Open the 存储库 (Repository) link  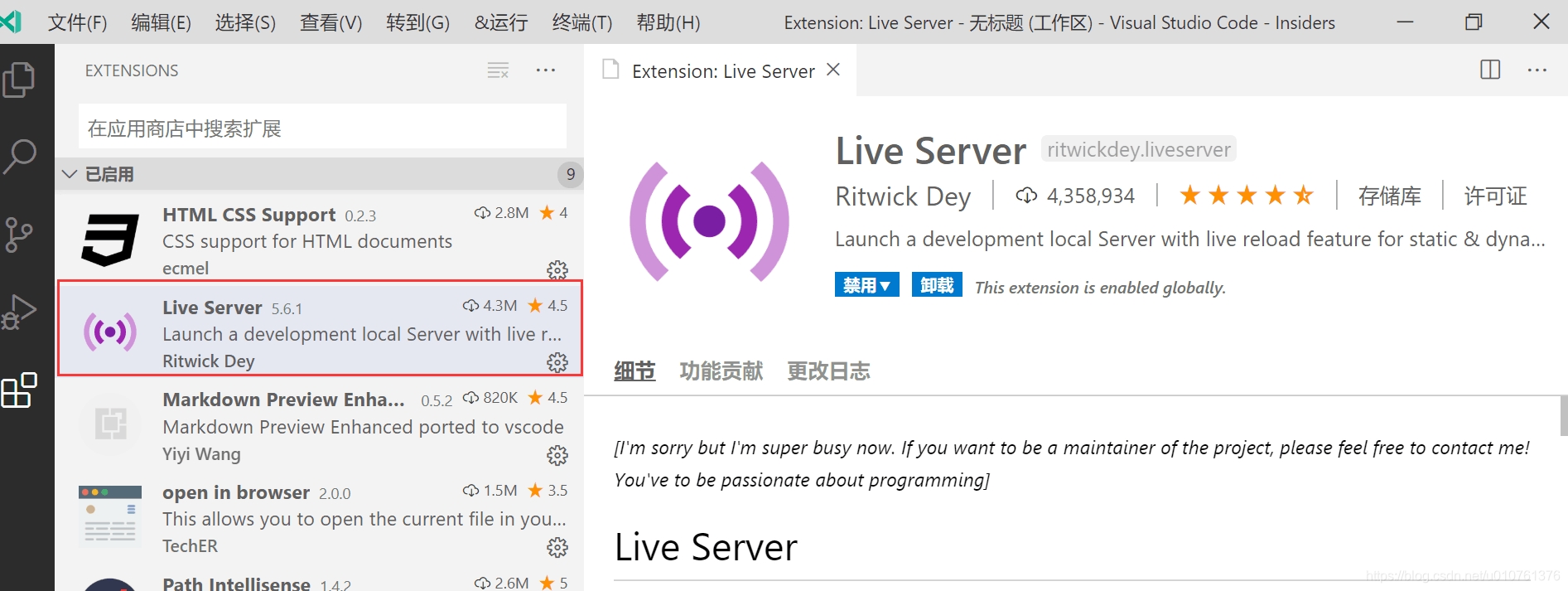[x=1389, y=196]
